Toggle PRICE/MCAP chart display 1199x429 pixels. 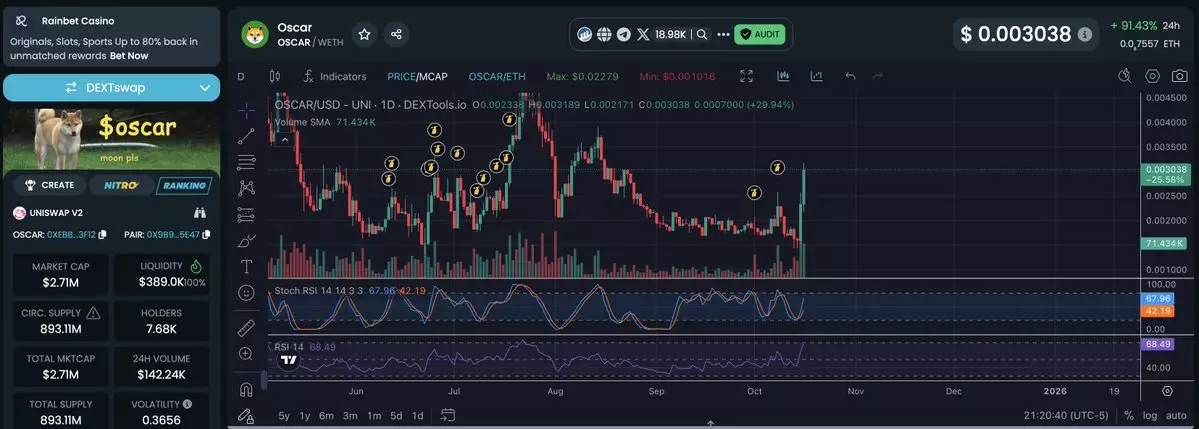click(417, 76)
